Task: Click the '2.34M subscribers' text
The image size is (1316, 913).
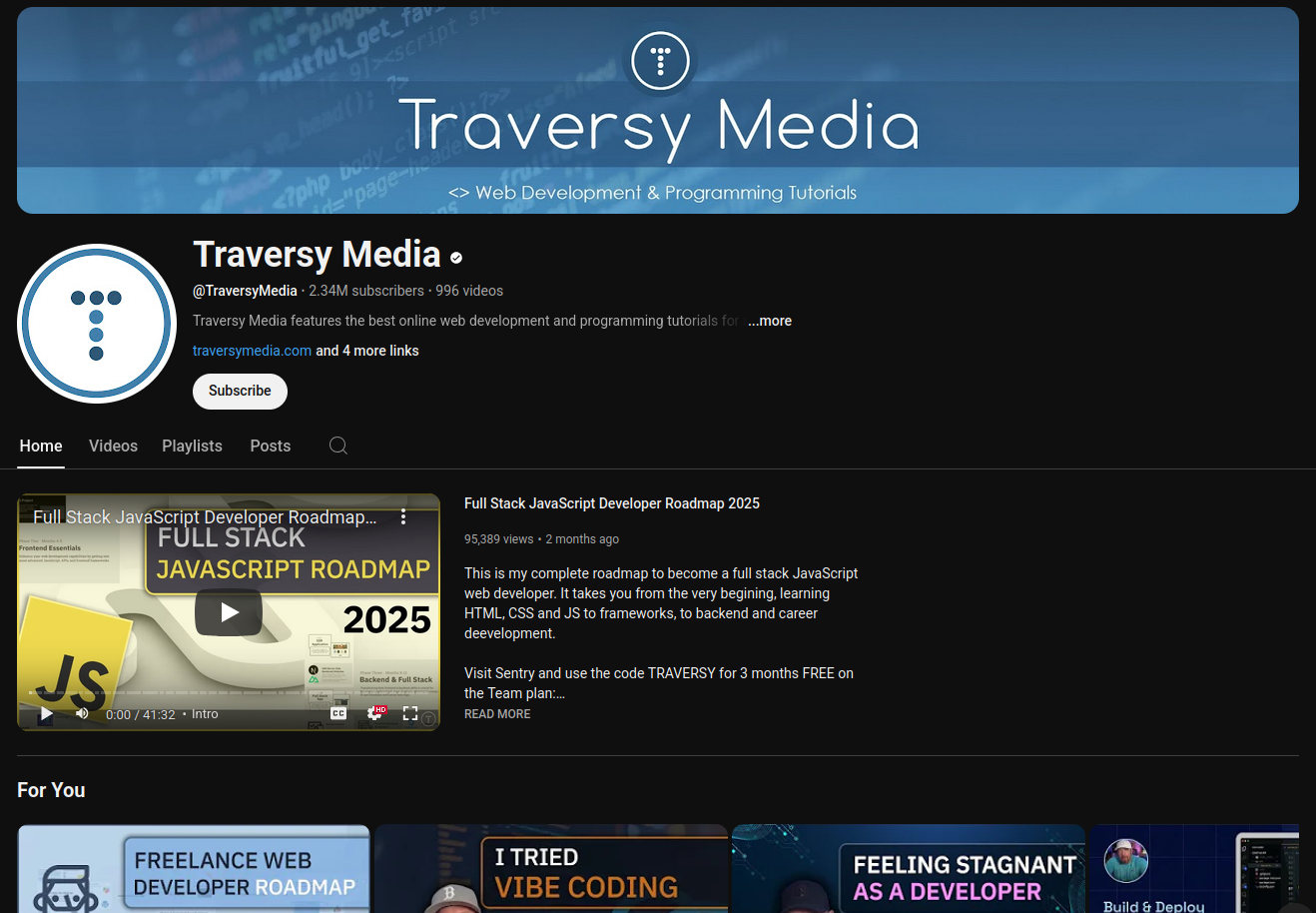Action: click(x=366, y=291)
